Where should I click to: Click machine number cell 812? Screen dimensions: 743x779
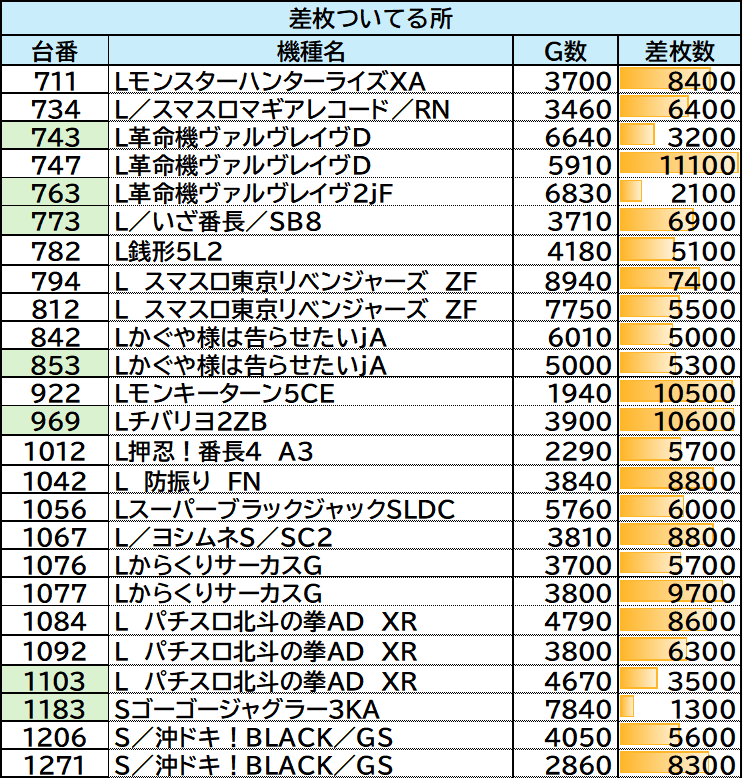tap(55, 308)
